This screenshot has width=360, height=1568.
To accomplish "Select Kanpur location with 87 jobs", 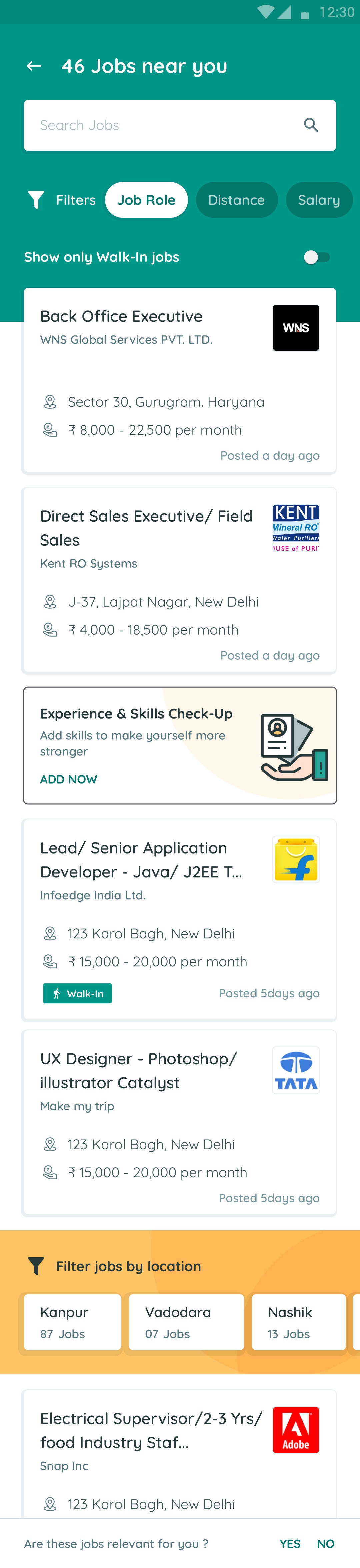I will pos(72,1322).
